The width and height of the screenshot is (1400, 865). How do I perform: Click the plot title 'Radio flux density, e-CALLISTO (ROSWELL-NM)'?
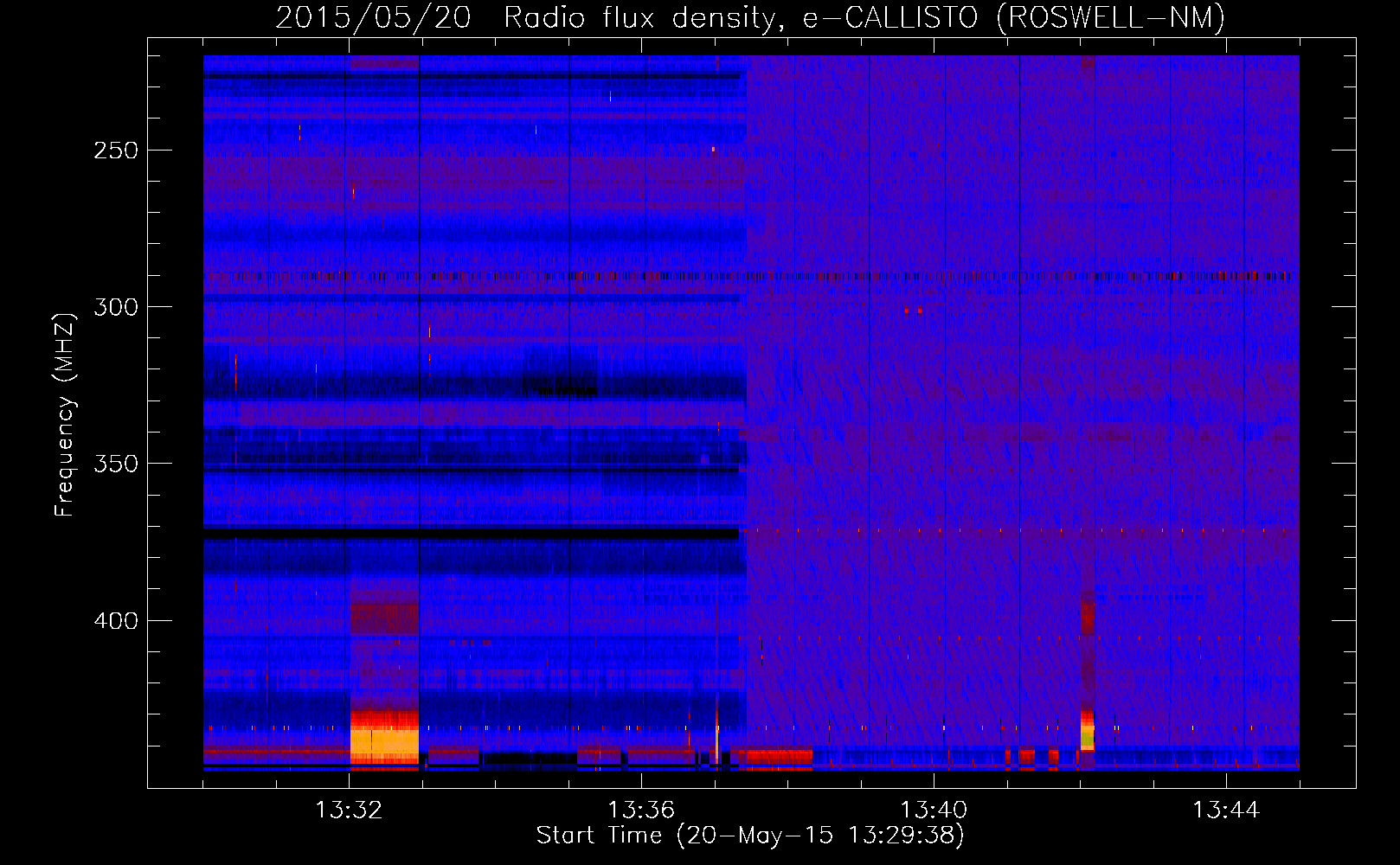pyautogui.click(x=864, y=17)
